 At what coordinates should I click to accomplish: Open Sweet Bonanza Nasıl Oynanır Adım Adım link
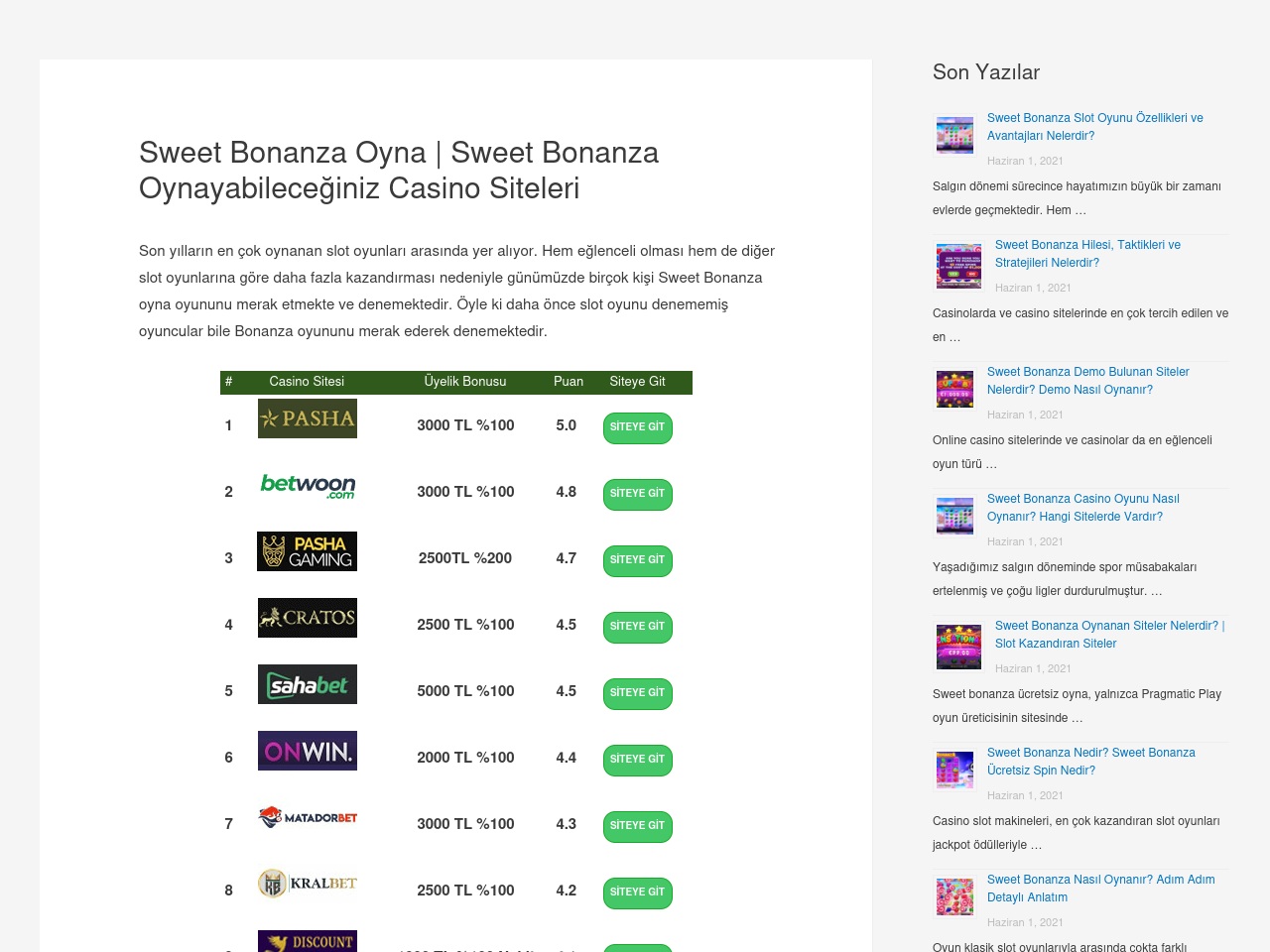click(x=1101, y=889)
